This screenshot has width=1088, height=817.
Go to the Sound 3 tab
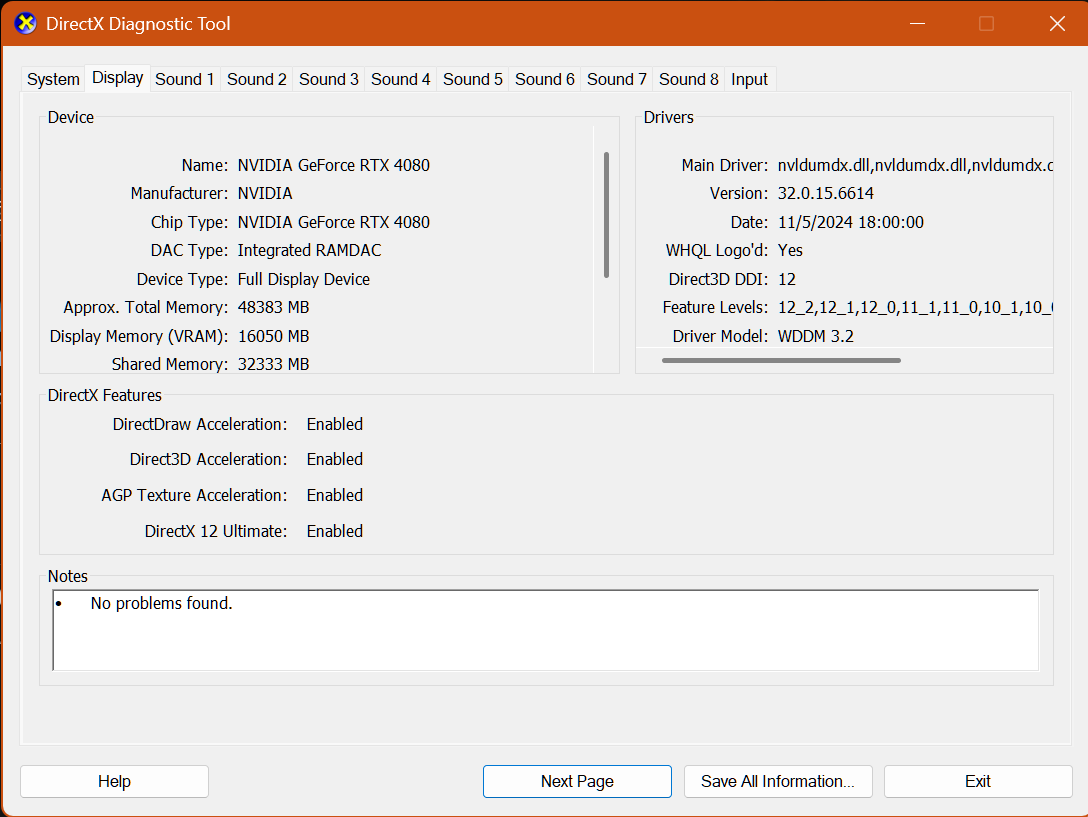point(329,79)
